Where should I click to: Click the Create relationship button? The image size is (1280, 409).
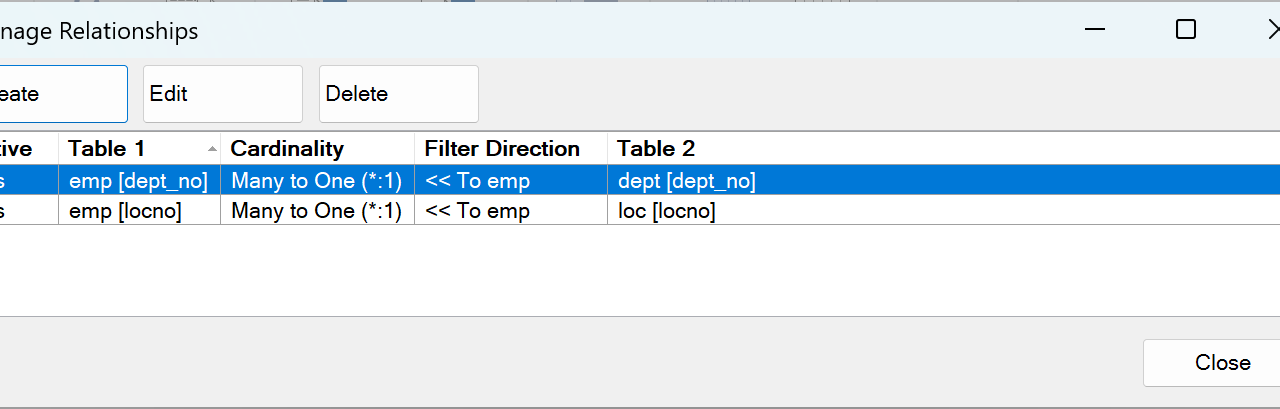click(60, 94)
